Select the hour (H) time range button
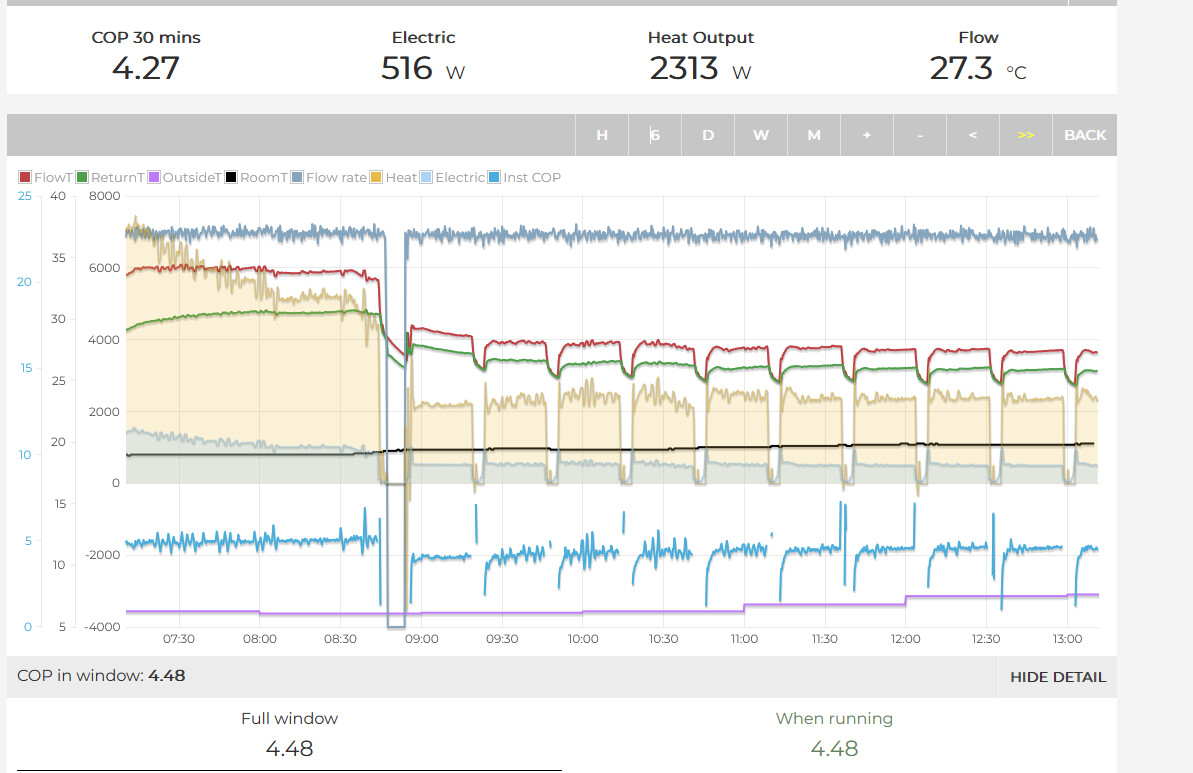Viewport: 1193px width, 773px height. click(602, 135)
